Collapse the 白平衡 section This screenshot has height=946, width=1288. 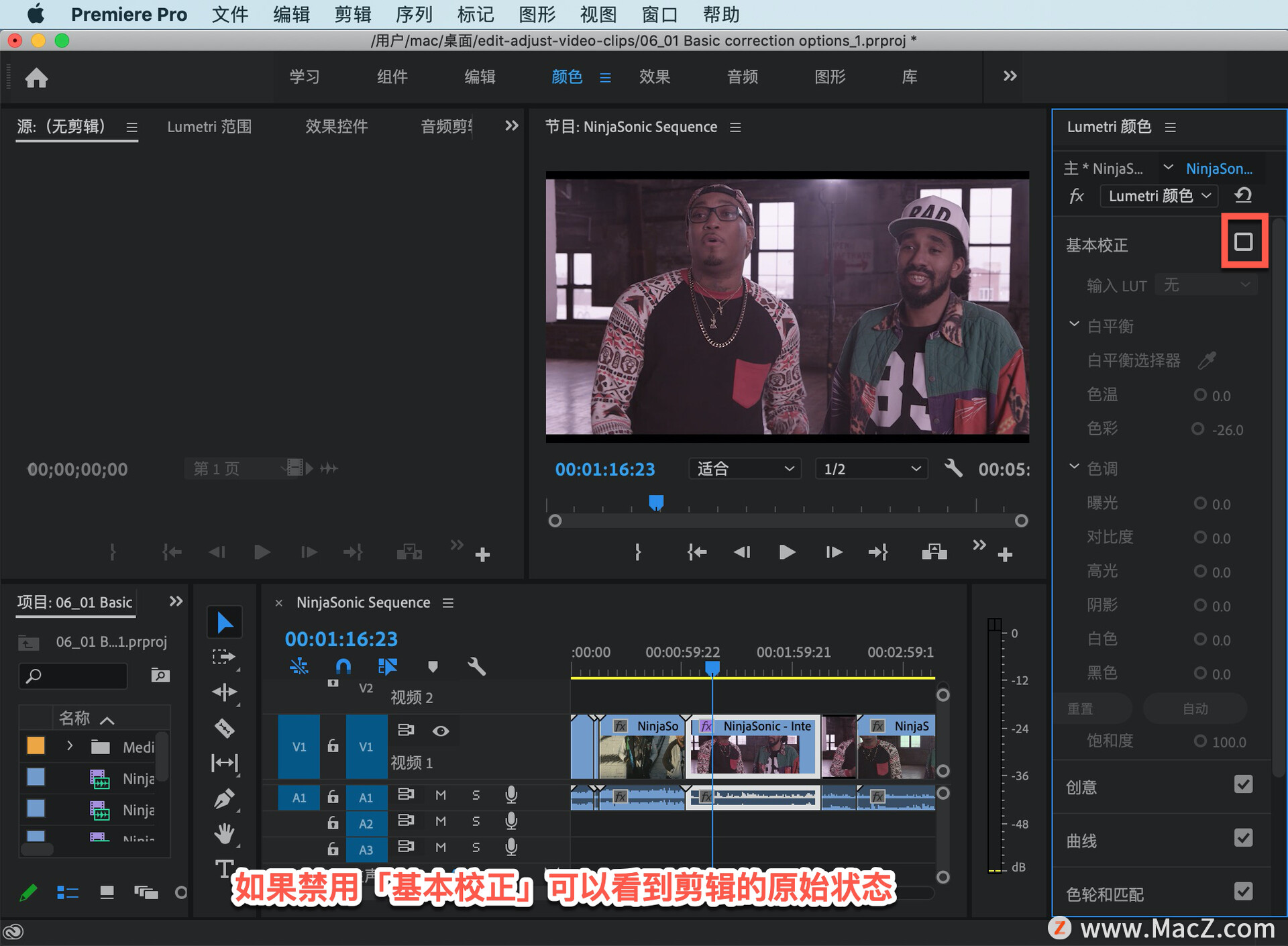[1074, 325]
